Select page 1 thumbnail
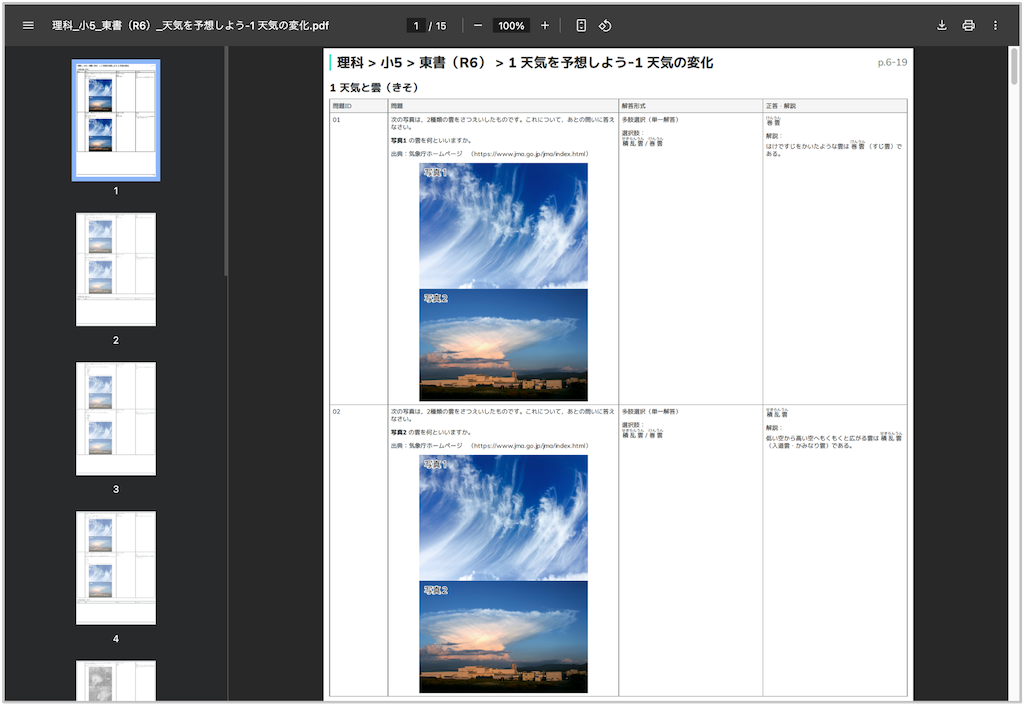The image size is (1024, 705). tap(116, 120)
